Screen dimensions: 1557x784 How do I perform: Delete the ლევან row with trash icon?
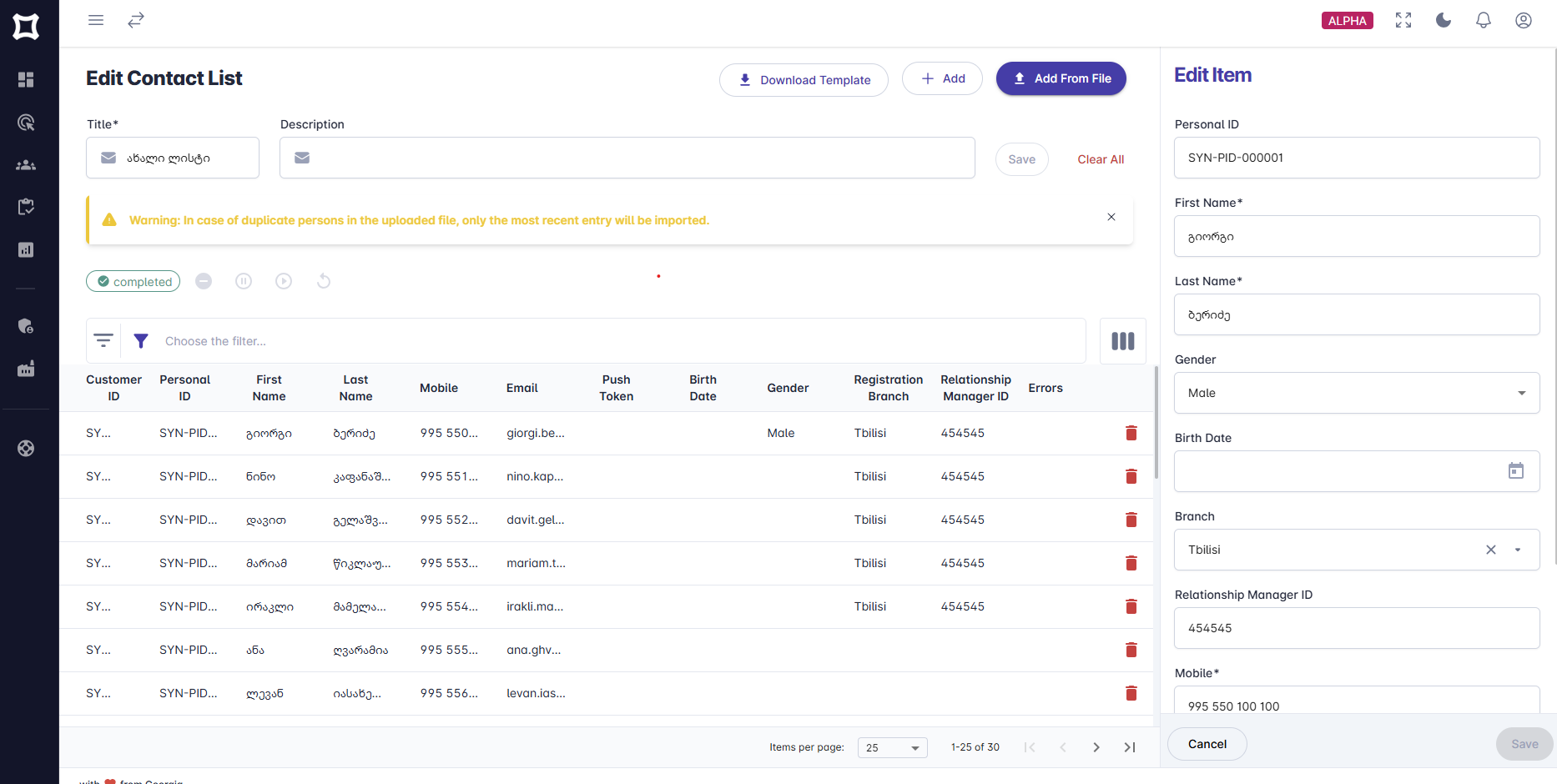pos(1131,693)
